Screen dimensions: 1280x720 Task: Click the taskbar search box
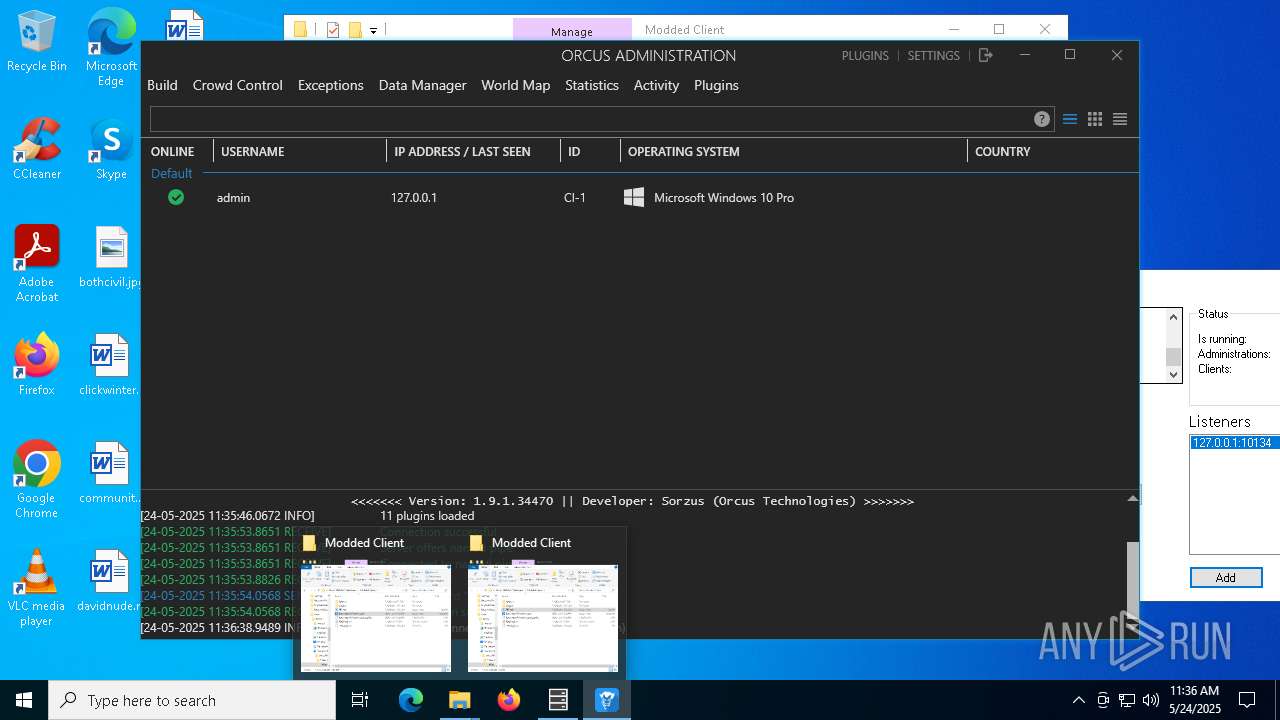(x=192, y=700)
